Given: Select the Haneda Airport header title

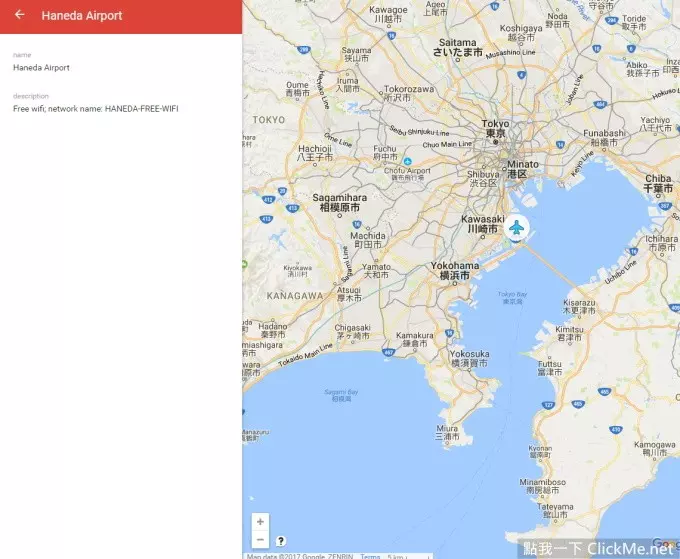Looking at the screenshot, I should coord(82,16).
